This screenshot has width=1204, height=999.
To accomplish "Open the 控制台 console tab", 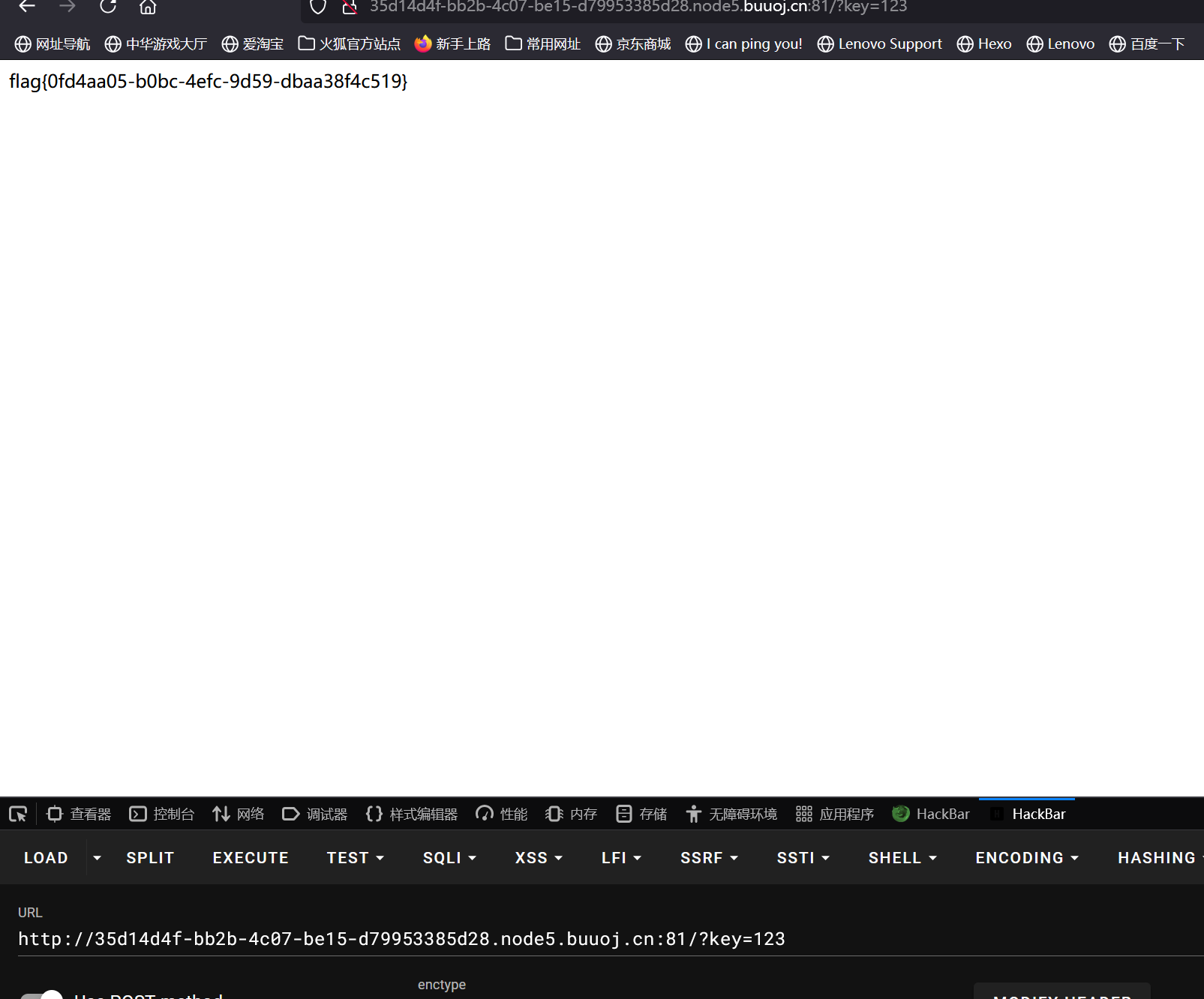I will [x=162, y=814].
